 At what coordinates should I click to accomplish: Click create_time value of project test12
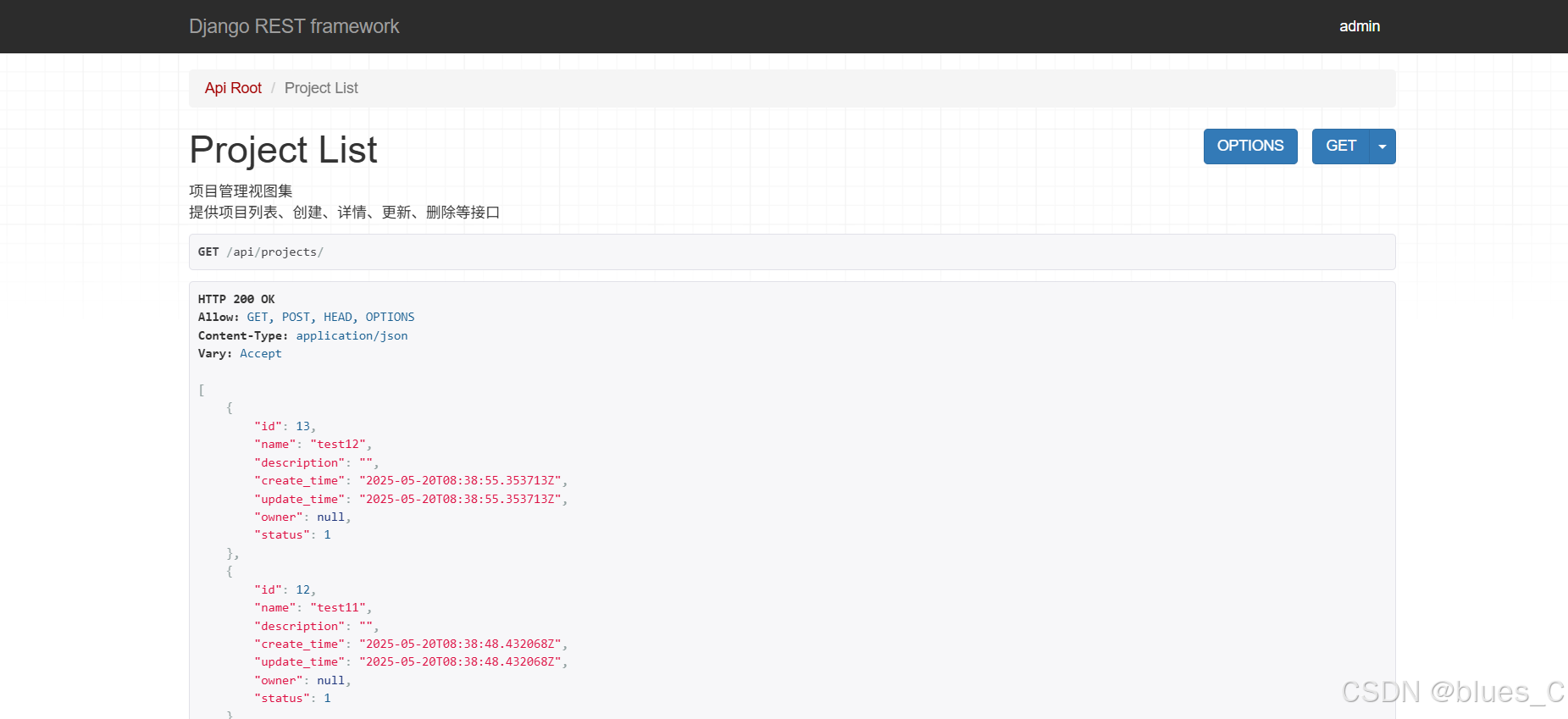tap(460, 480)
